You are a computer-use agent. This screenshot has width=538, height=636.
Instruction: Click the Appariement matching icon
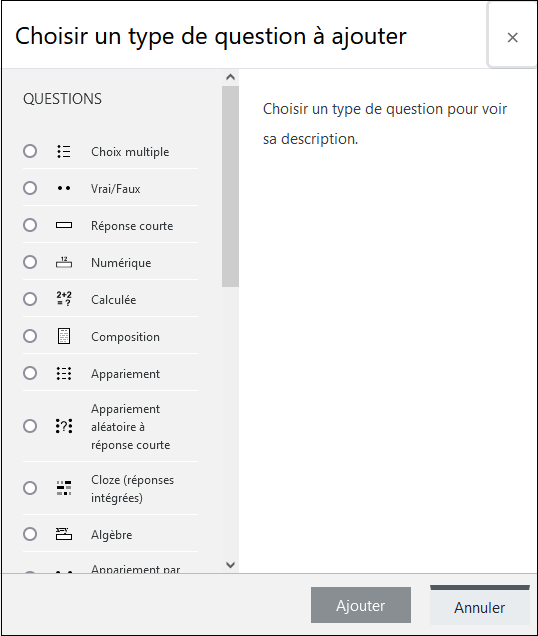click(64, 373)
